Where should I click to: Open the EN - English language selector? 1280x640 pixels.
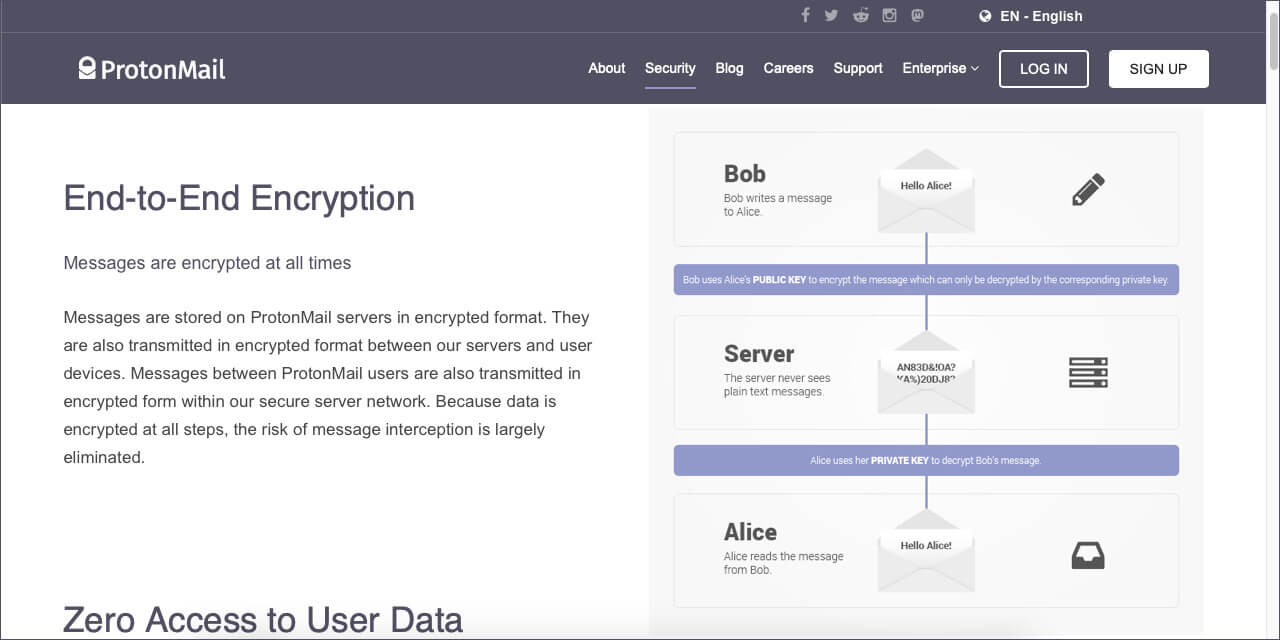[1030, 16]
